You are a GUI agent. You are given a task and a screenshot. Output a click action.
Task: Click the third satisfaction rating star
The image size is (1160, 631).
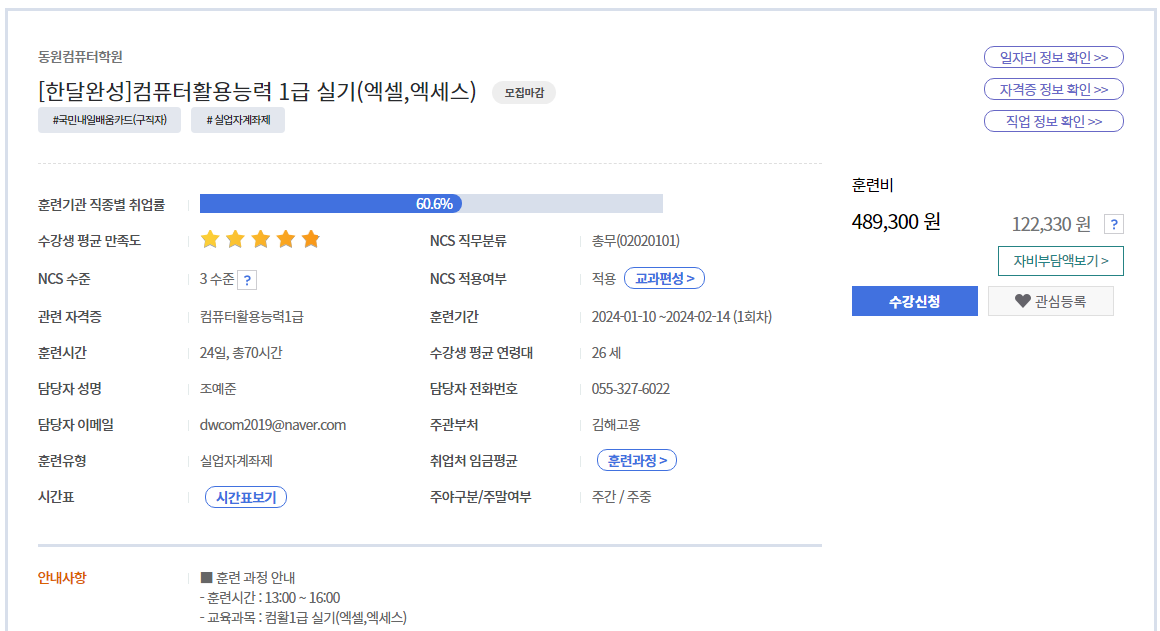pos(260,239)
